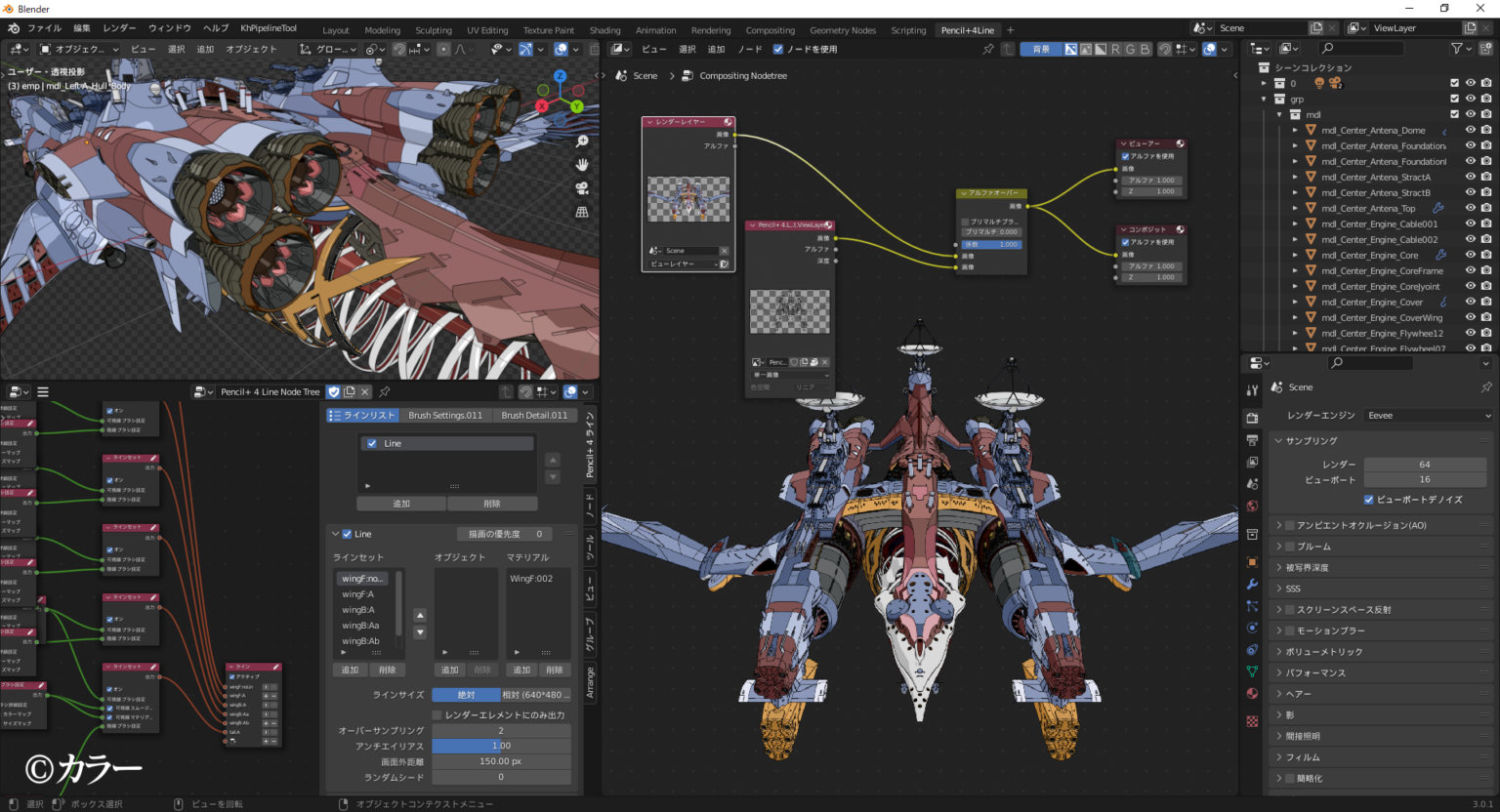Select the Render Properties icon in the properties sidebar

click(1253, 420)
